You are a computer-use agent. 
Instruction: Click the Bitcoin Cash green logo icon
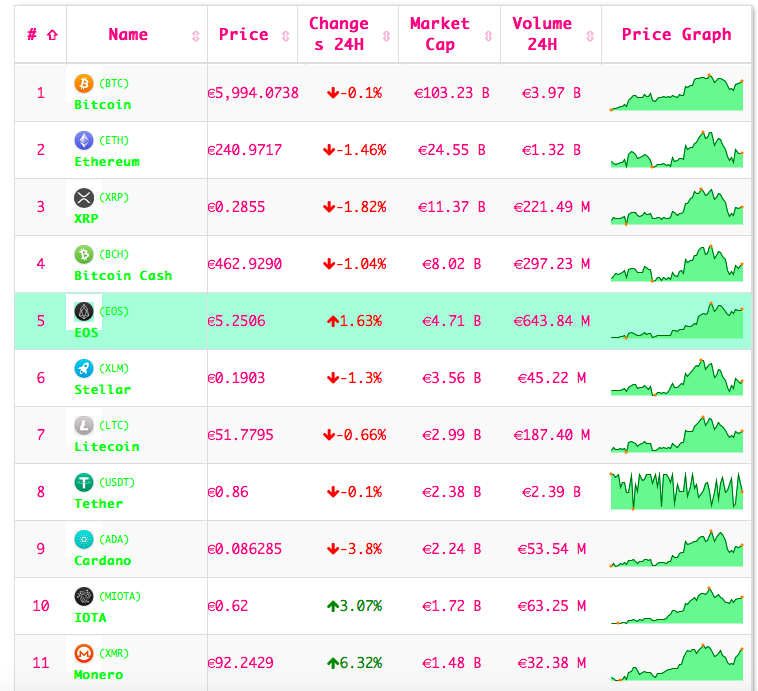[84, 254]
